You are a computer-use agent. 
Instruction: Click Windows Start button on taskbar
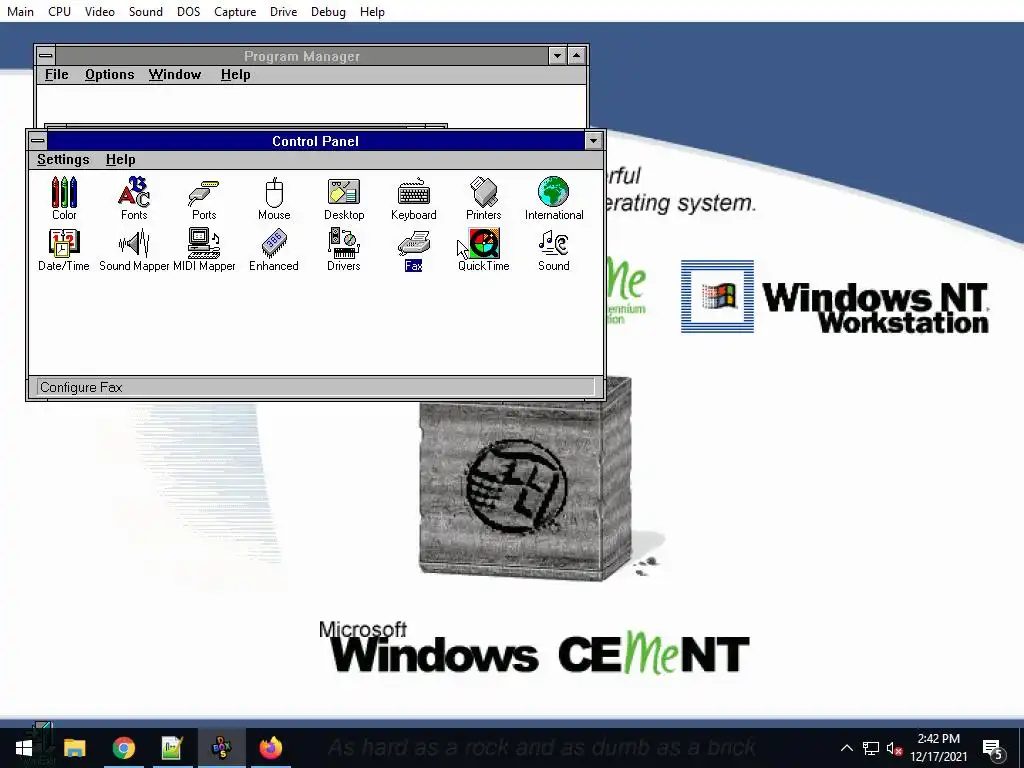pos(24,748)
